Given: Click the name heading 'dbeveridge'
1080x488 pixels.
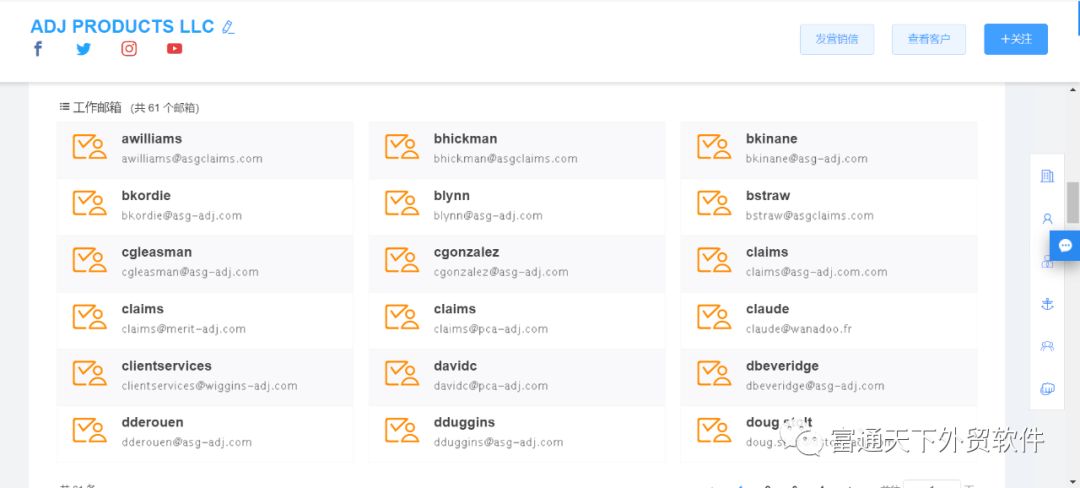Looking at the screenshot, I should point(782,366).
